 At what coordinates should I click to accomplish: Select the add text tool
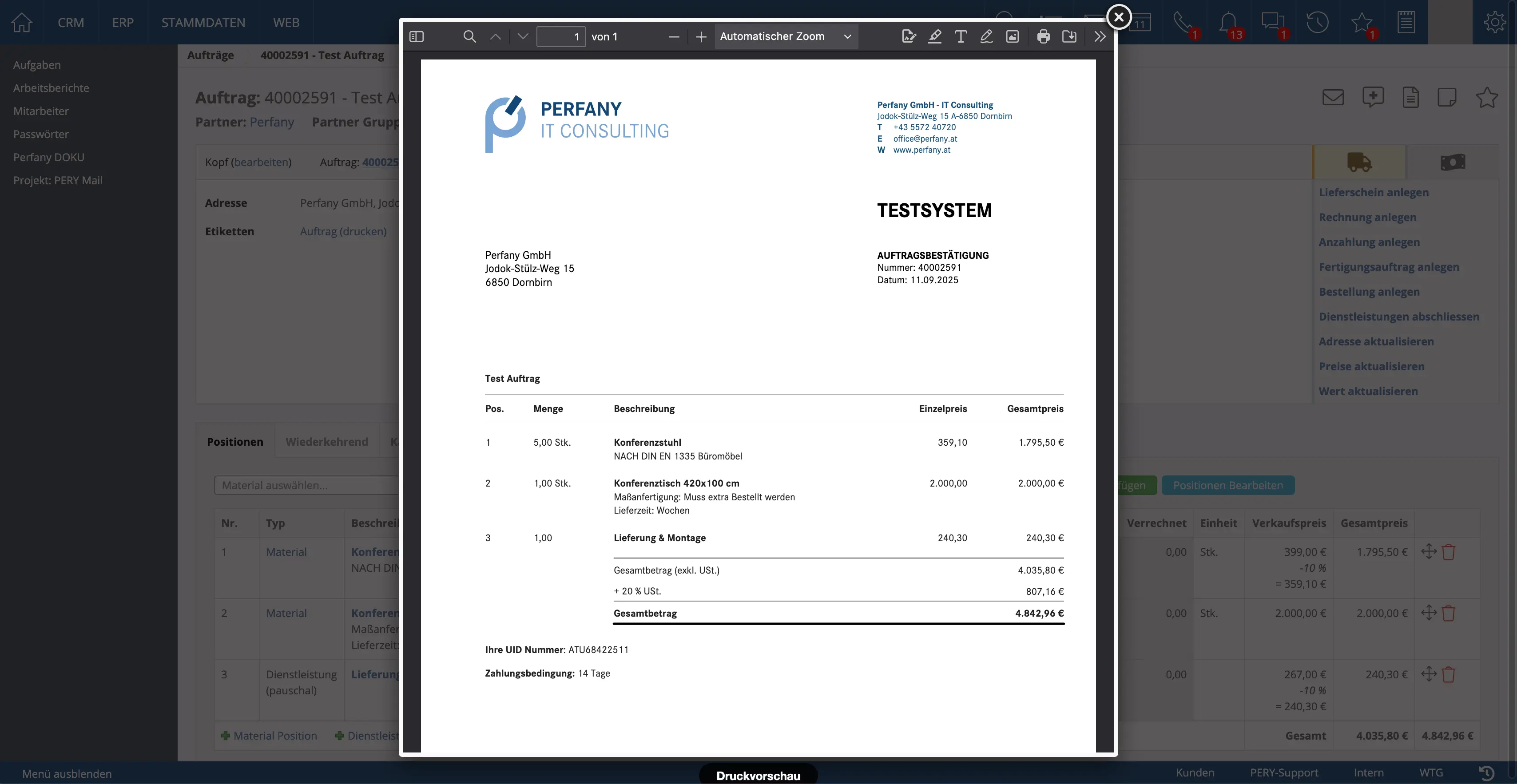point(961,36)
